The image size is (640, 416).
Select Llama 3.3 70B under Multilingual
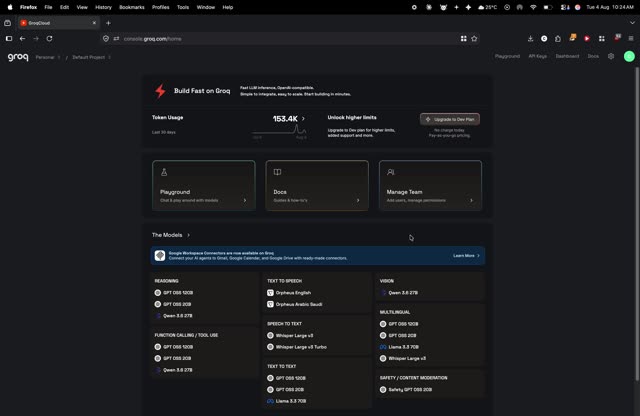click(x=399, y=347)
